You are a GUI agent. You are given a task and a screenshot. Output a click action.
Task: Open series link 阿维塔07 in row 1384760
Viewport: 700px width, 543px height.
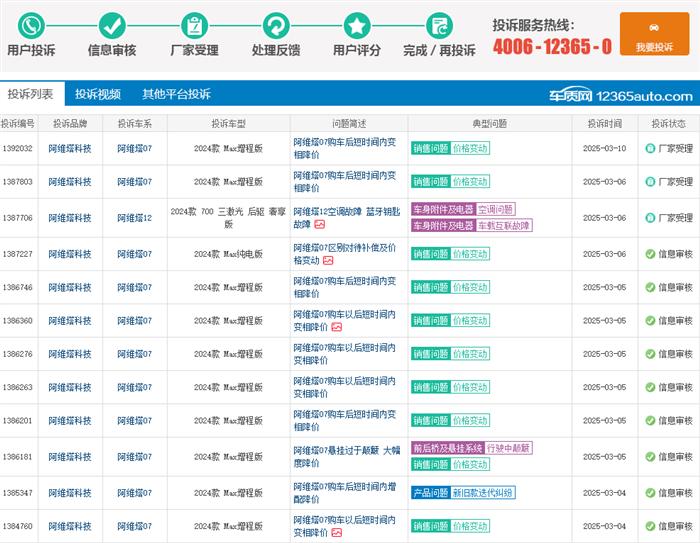134,526
